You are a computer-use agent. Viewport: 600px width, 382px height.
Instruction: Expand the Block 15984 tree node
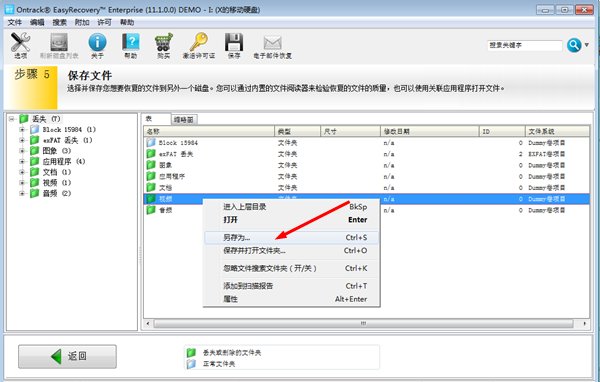click(22, 130)
